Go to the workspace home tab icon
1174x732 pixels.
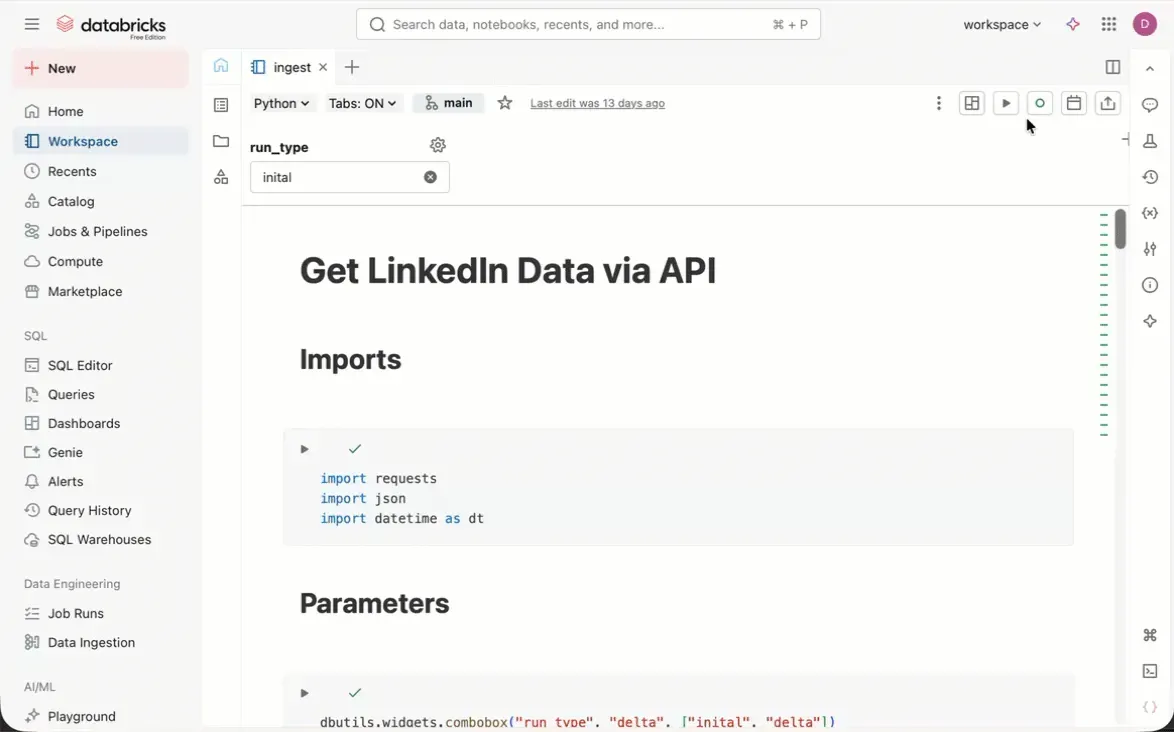click(x=221, y=66)
